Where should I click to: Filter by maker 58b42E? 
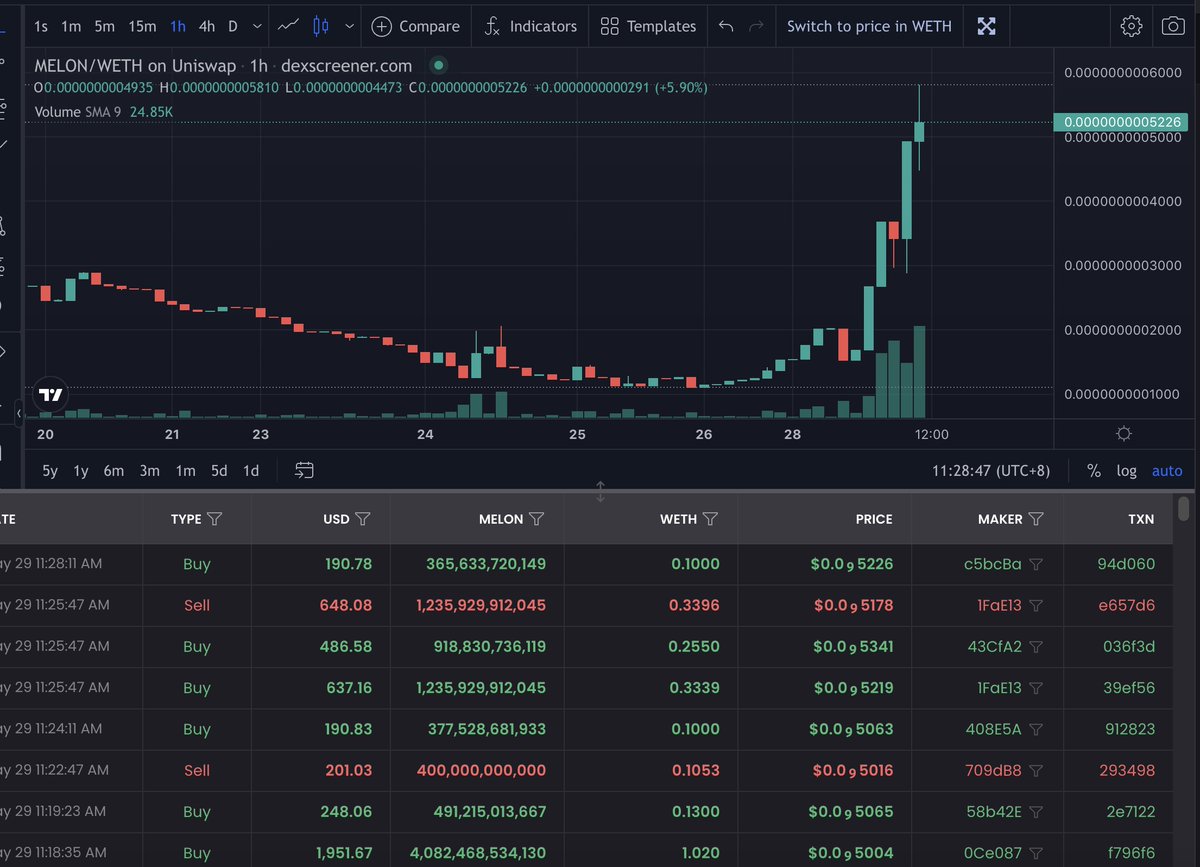(1036, 812)
